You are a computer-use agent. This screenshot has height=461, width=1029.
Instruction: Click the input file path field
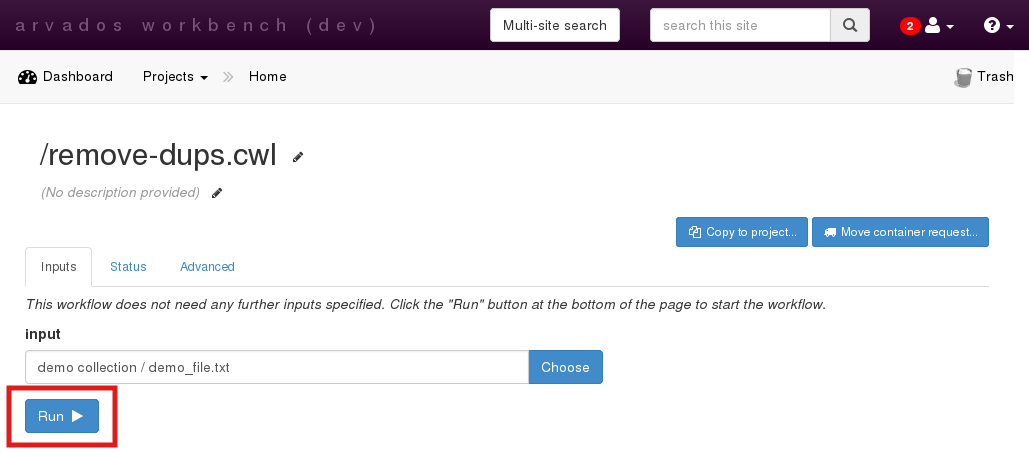277,367
